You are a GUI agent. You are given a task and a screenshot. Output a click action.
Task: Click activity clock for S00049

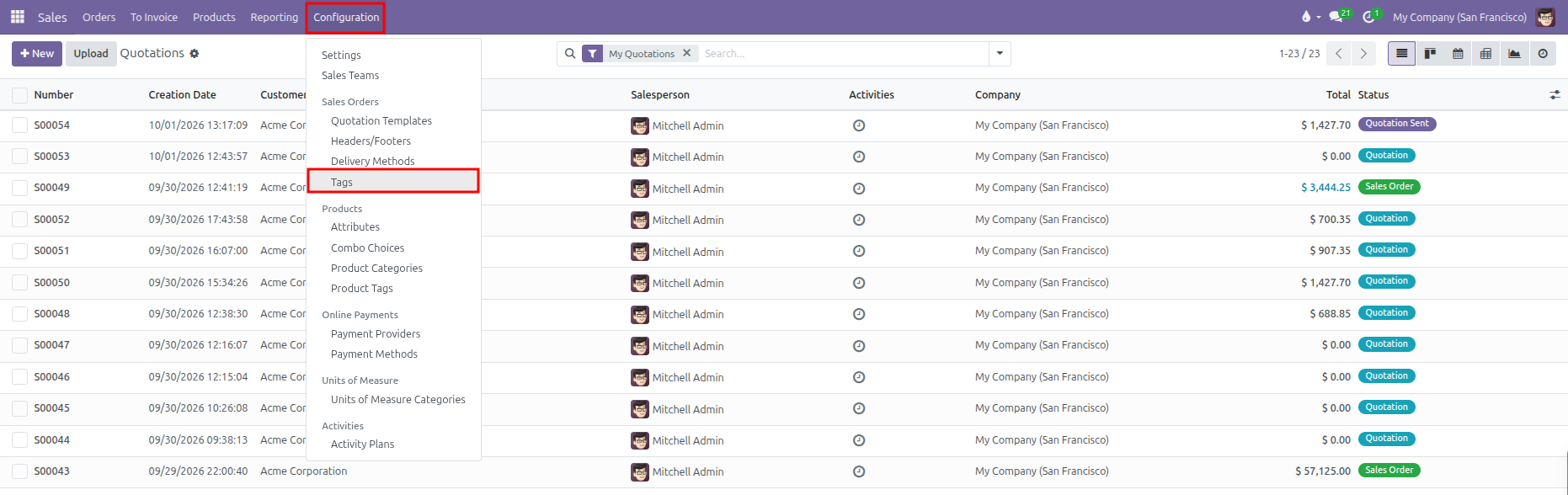859,189
